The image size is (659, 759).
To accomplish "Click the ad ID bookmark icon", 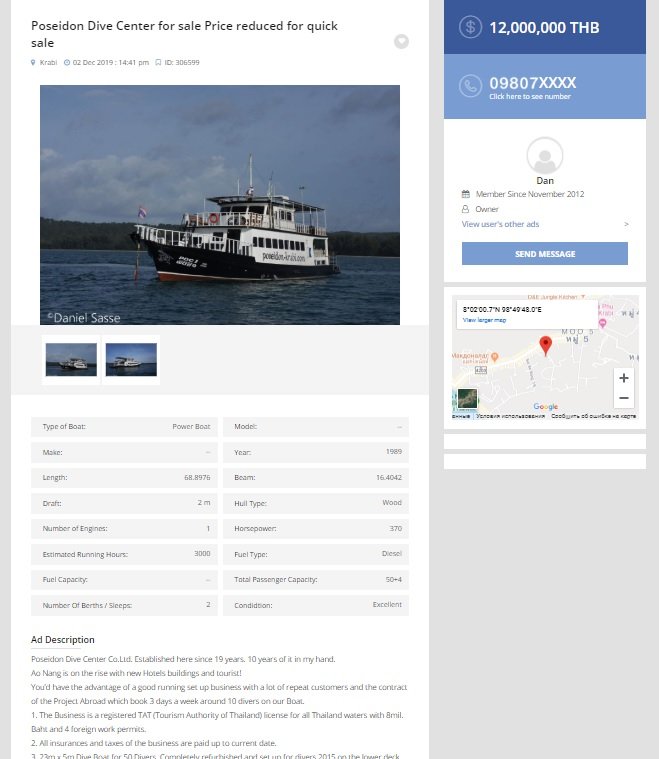I will (158, 62).
